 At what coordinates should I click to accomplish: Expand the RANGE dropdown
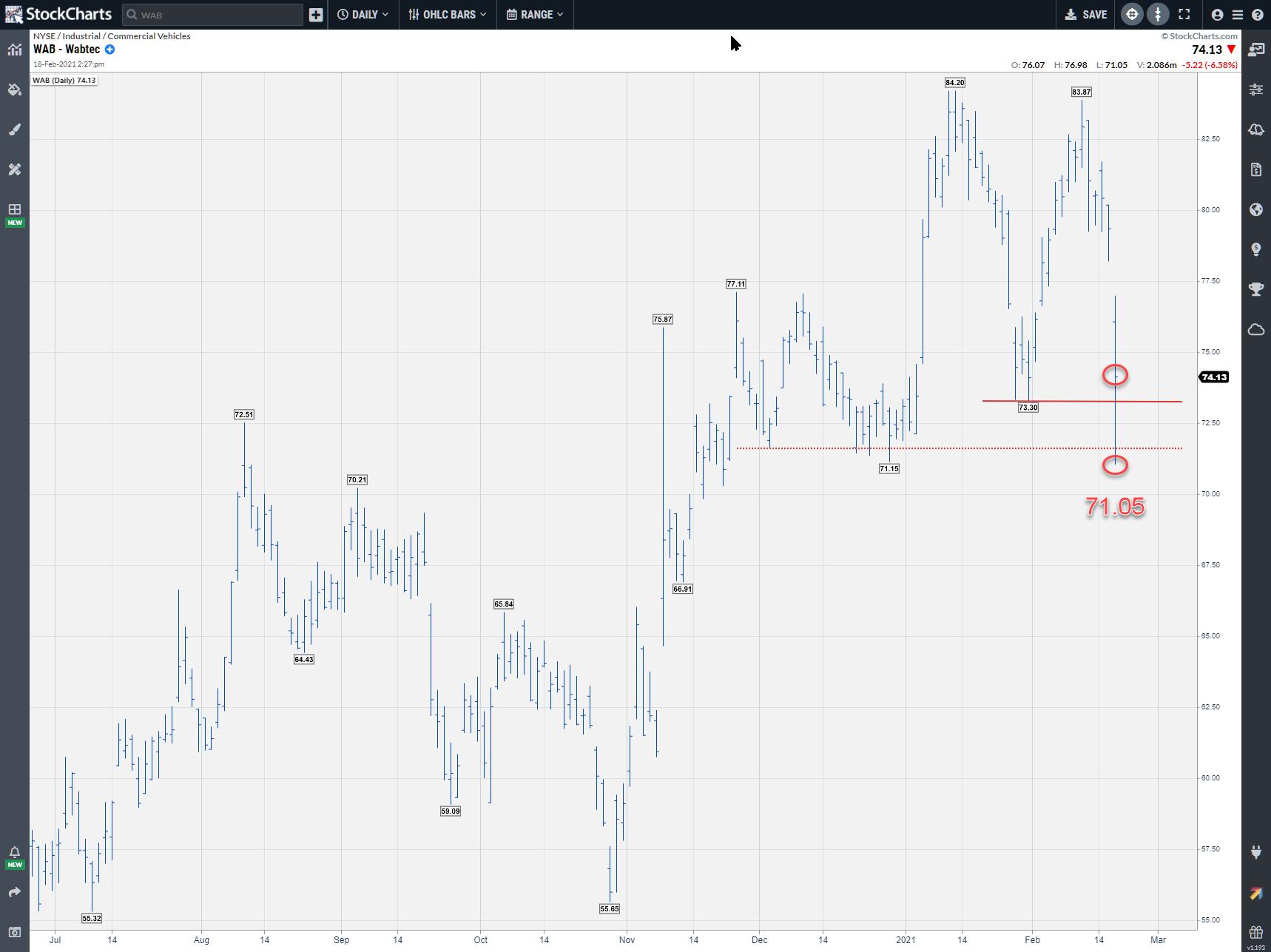[x=535, y=14]
